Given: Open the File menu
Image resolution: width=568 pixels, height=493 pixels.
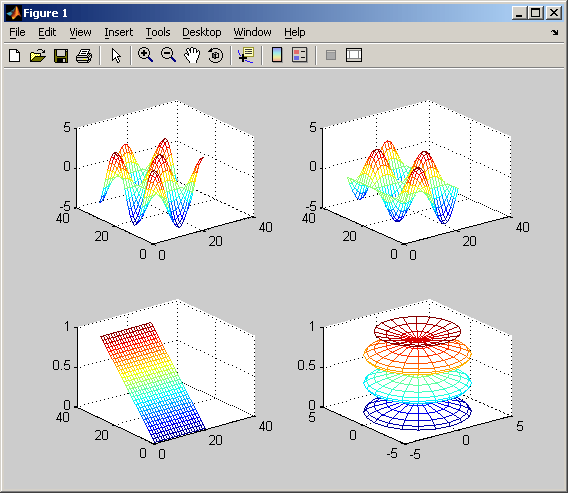Looking at the screenshot, I should click(x=17, y=32).
